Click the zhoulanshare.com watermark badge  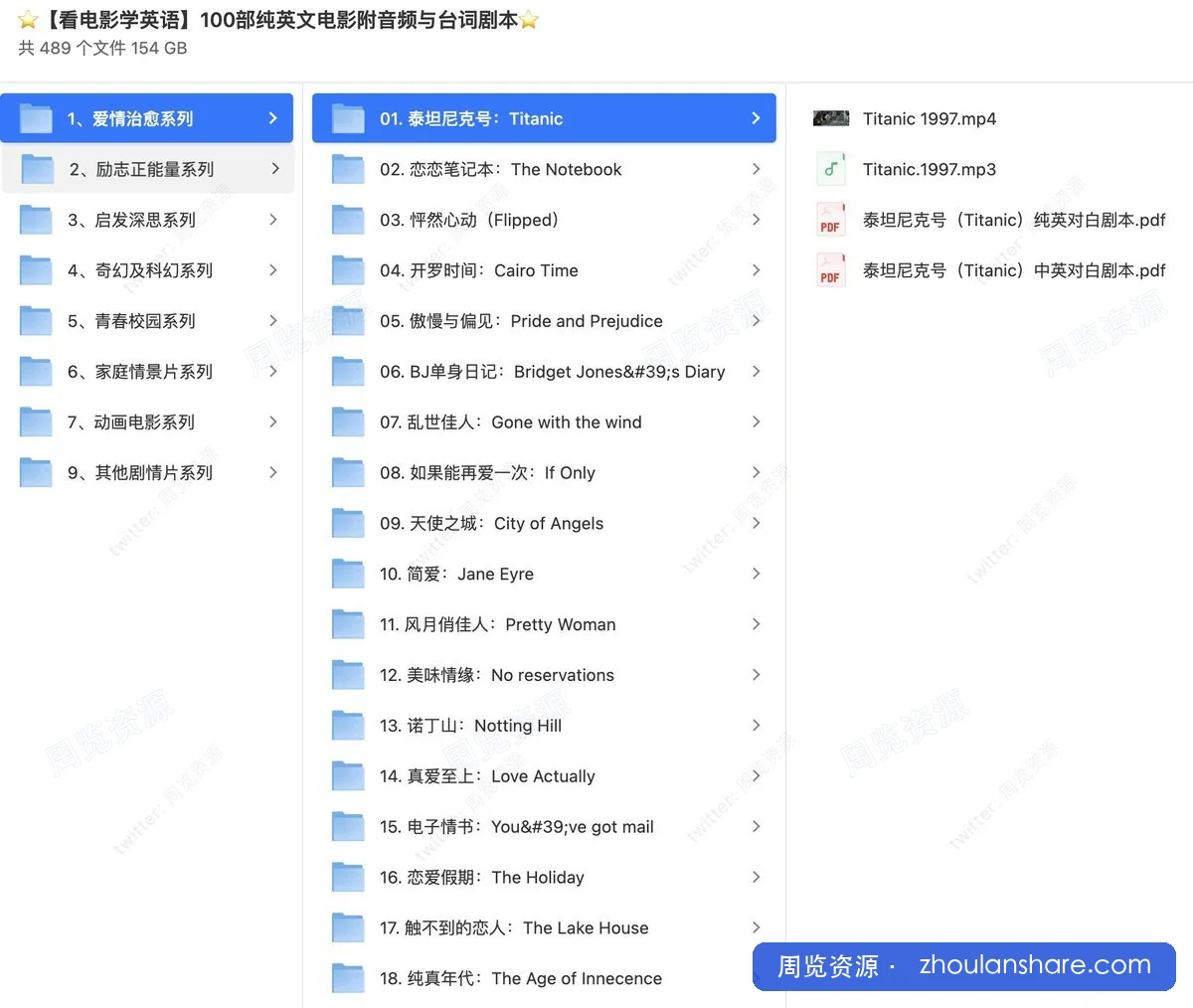[964, 966]
